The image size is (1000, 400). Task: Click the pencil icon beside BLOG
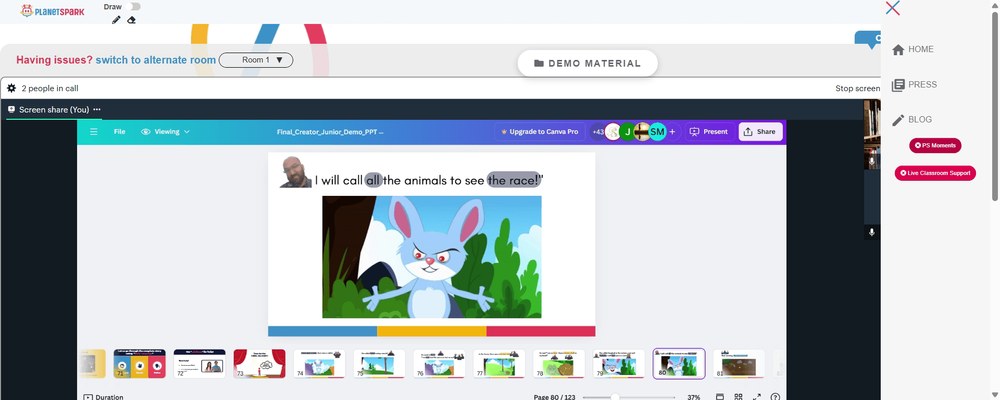coord(898,120)
